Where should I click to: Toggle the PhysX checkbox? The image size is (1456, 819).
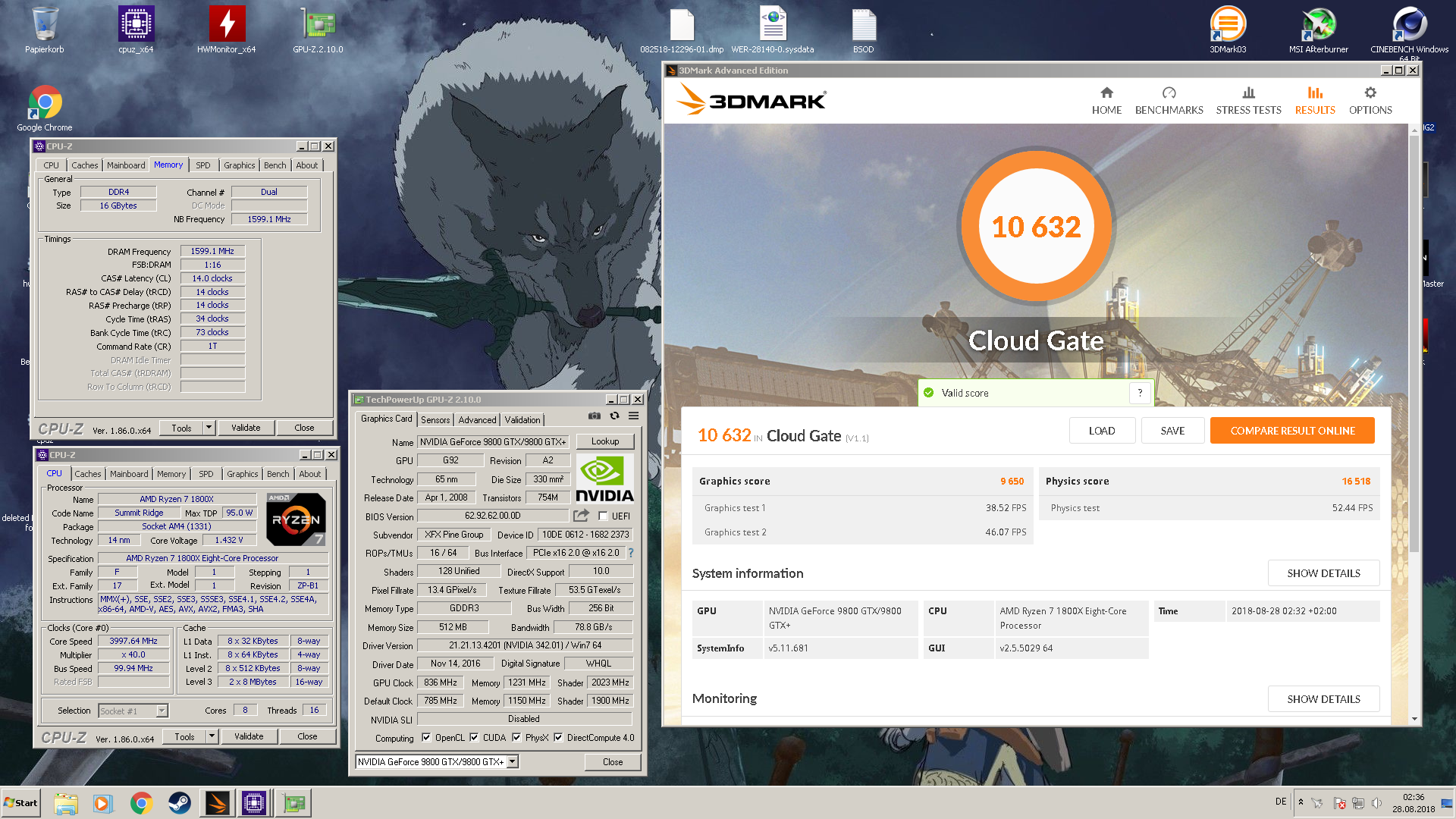tap(516, 738)
